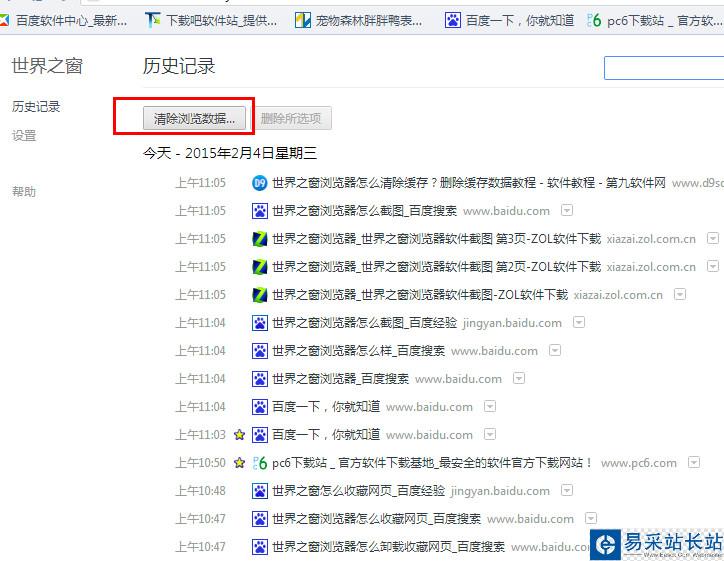Open dropdown for 怎么收藏网页_百度经验 entry

[x=567, y=490]
